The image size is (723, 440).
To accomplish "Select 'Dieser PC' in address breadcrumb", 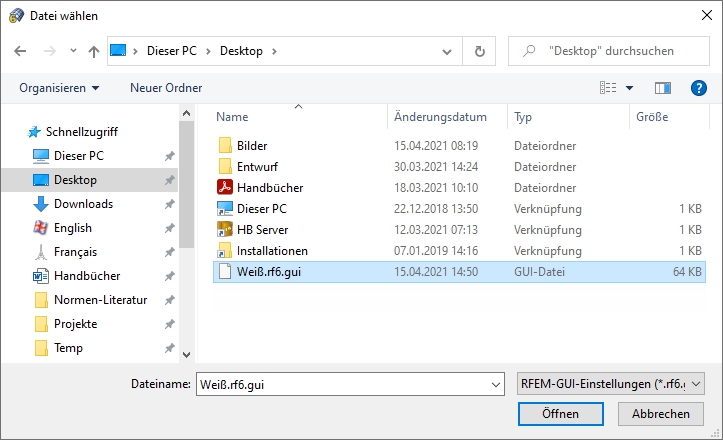I will 172,51.
